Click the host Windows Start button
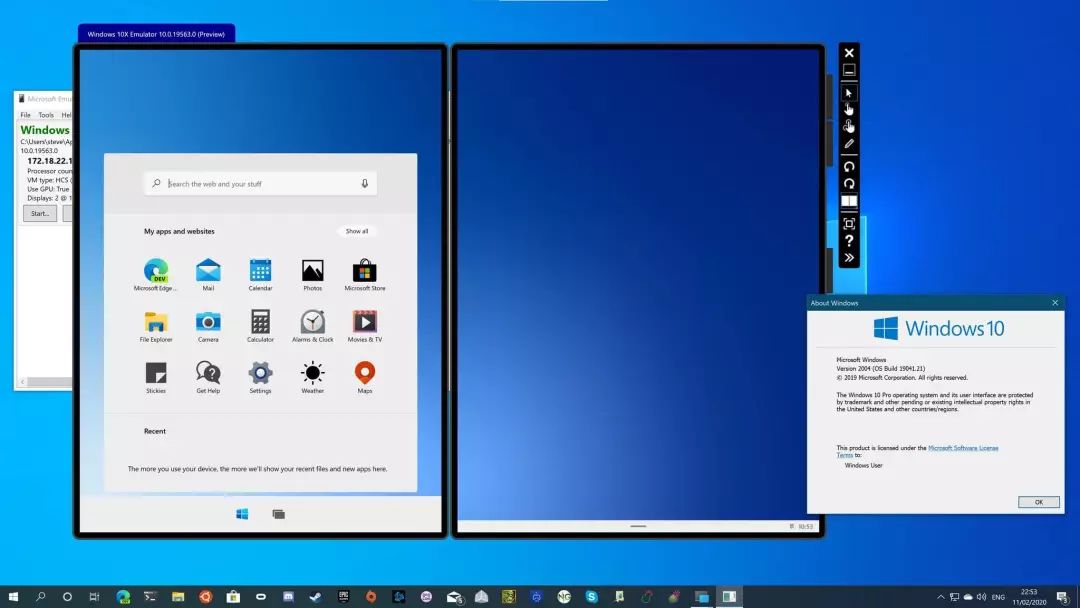 (x=13, y=596)
